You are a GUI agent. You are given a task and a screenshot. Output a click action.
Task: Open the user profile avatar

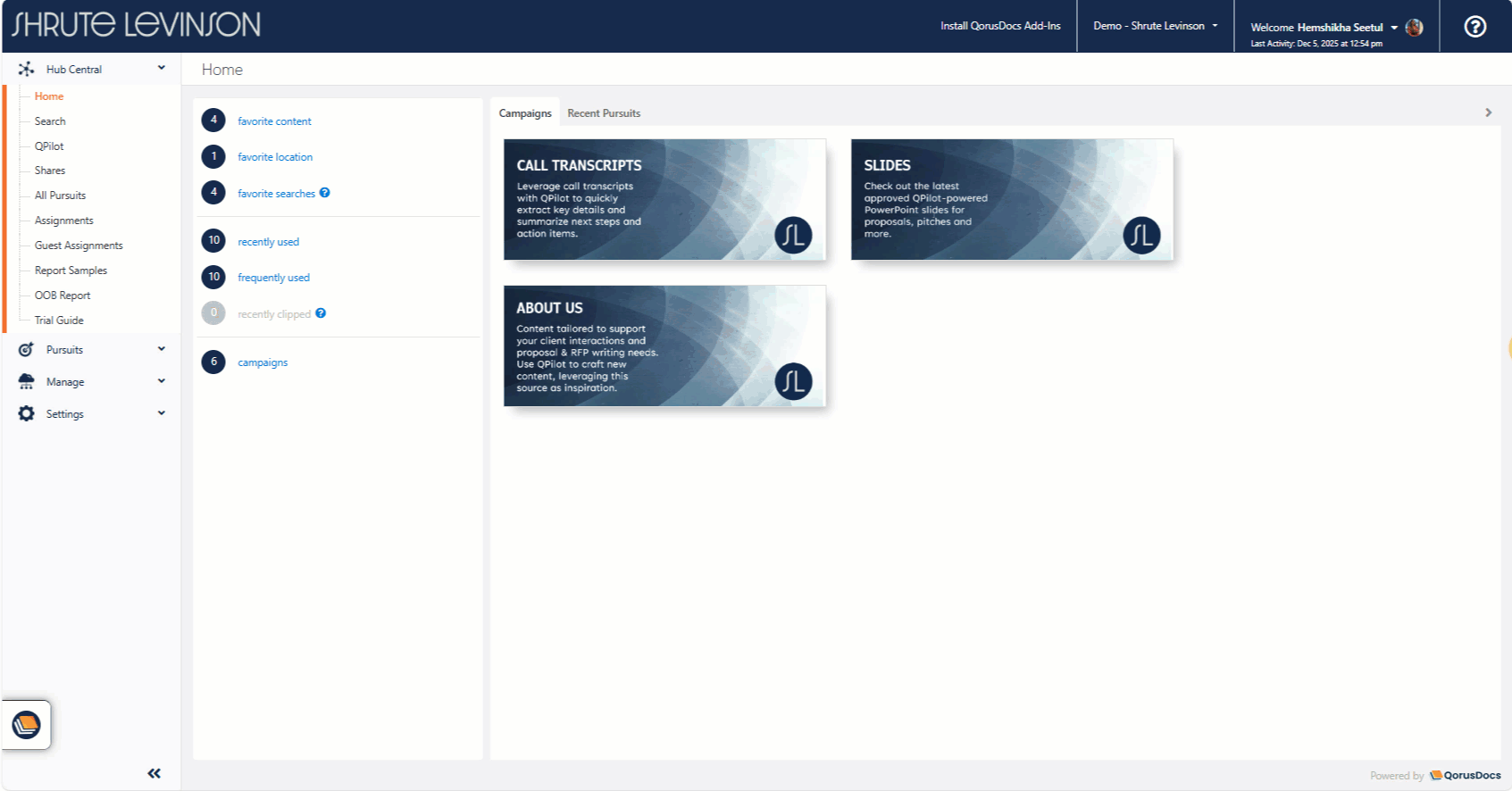pos(1414,28)
